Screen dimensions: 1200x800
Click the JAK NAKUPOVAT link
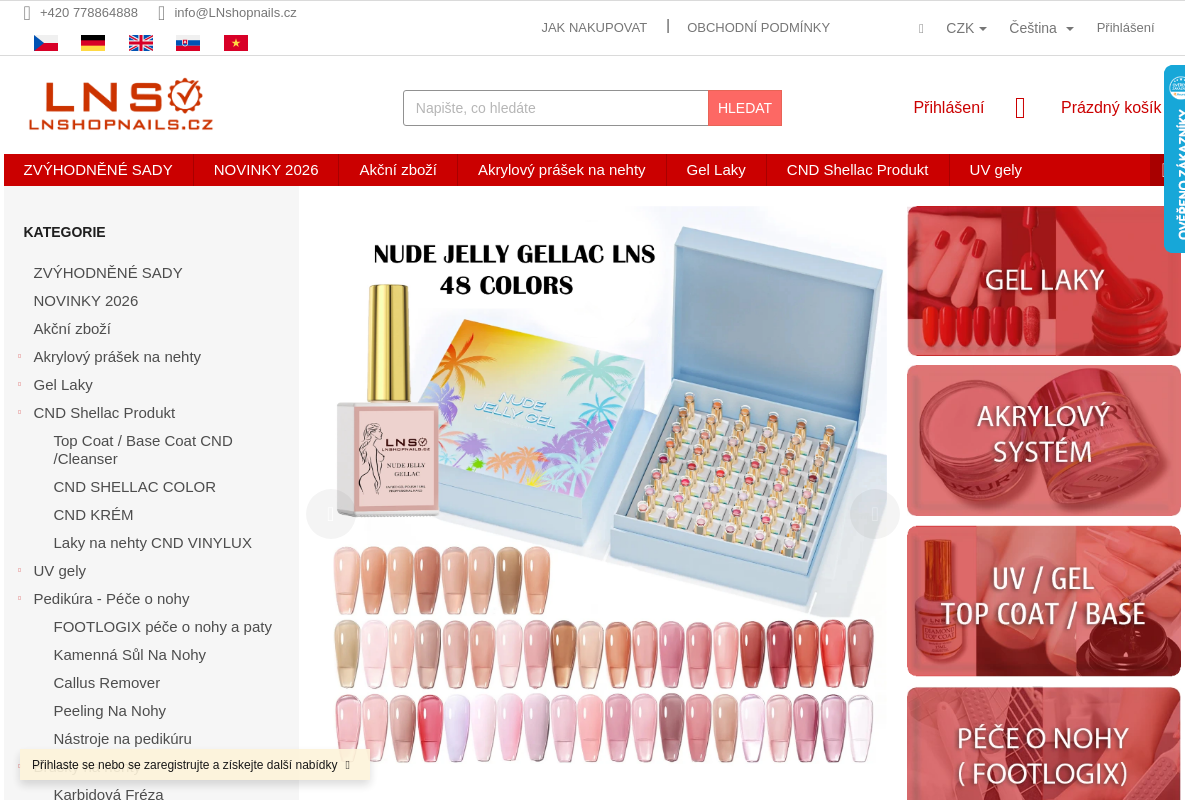pos(594,28)
